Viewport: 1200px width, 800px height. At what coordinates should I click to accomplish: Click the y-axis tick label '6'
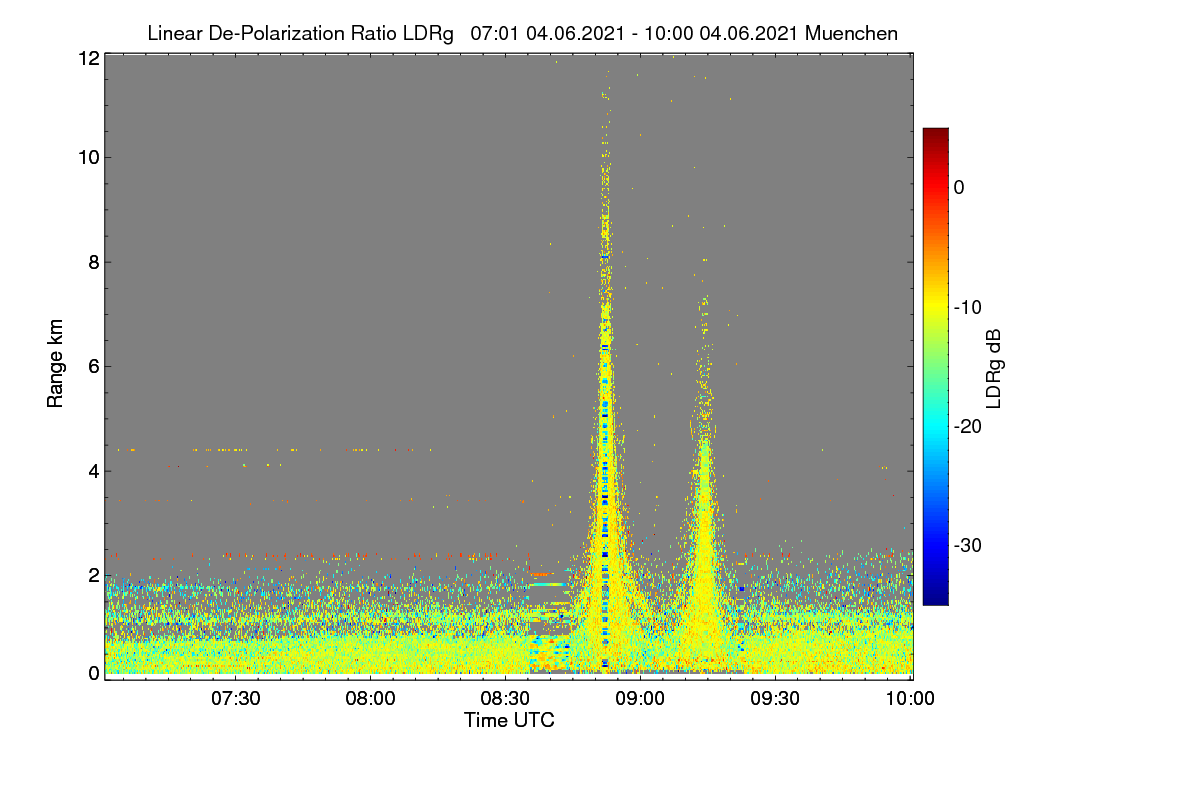[93, 366]
